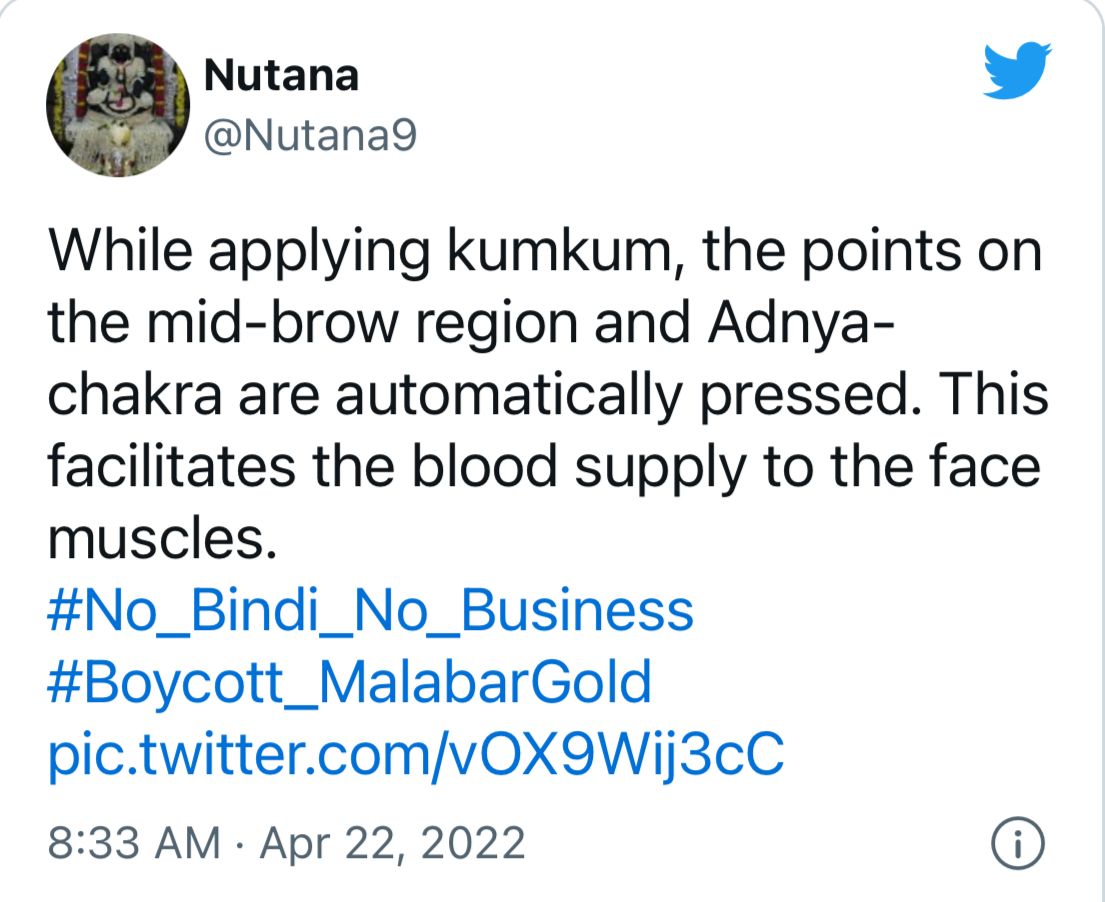Click the tweet info icon

point(1017,844)
